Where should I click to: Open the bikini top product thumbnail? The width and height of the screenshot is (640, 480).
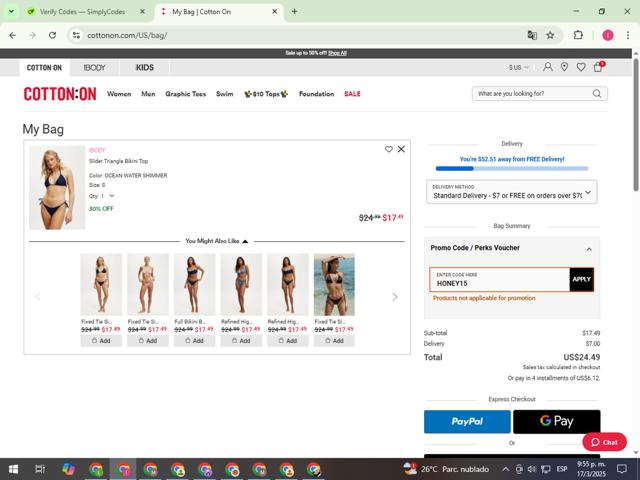(x=57, y=188)
